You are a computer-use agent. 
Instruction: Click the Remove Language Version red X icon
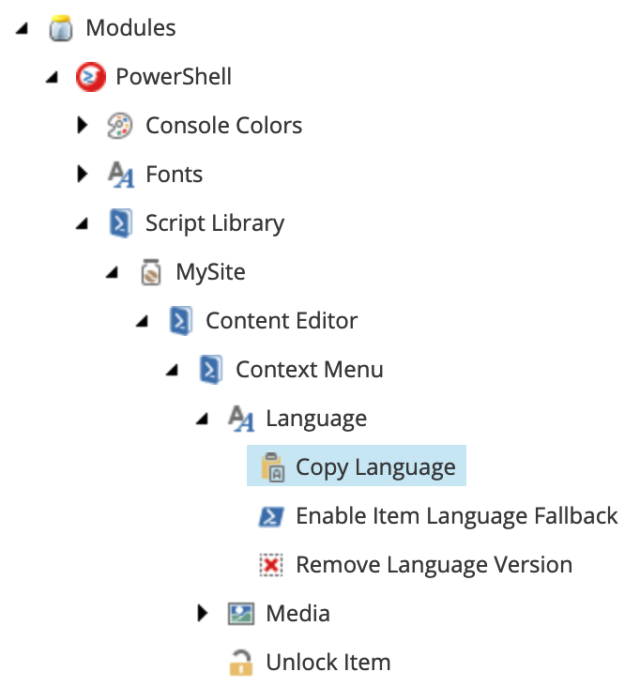coord(271,565)
